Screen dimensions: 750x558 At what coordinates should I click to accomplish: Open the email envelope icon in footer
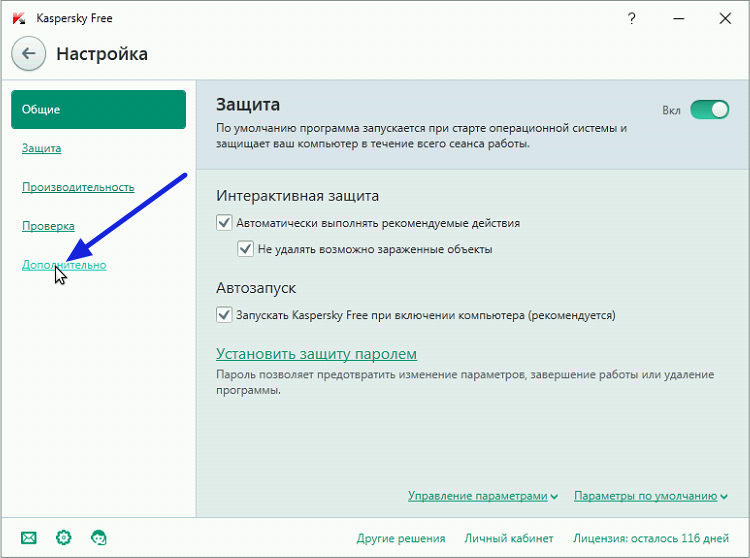point(29,538)
